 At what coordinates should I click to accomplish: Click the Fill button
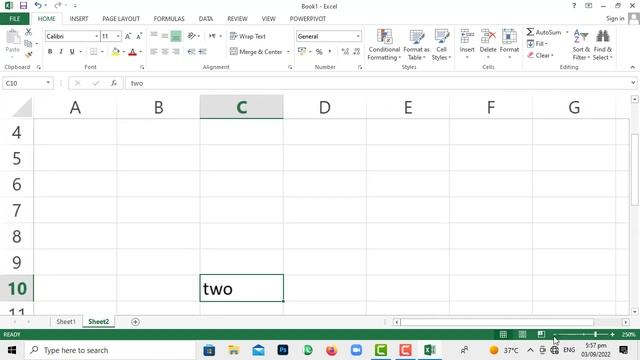[x=538, y=44]
